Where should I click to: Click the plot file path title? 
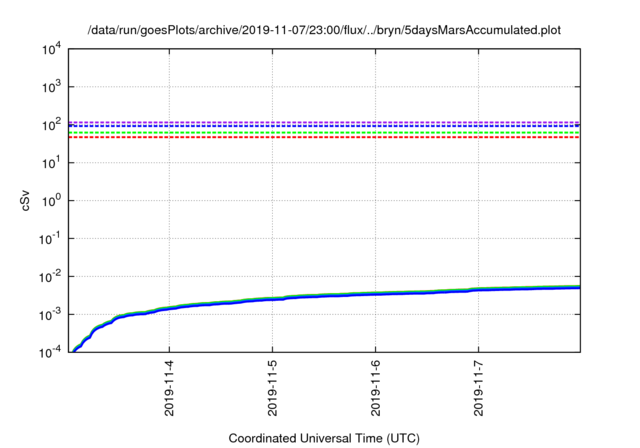(324, 30)
